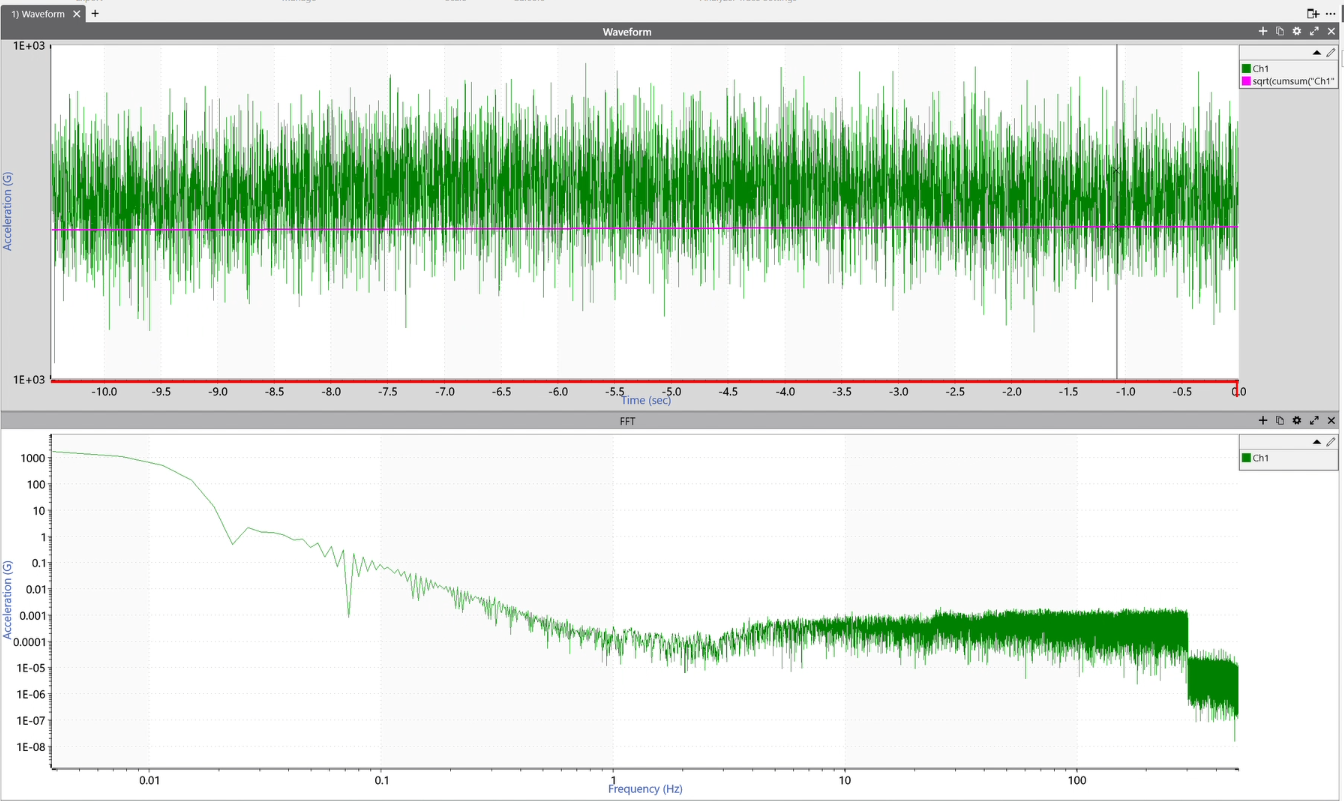This screenshot has height=801, width=1344.
Task: Click the 100 tick on the frequency axis
Action: (1077, 779)
